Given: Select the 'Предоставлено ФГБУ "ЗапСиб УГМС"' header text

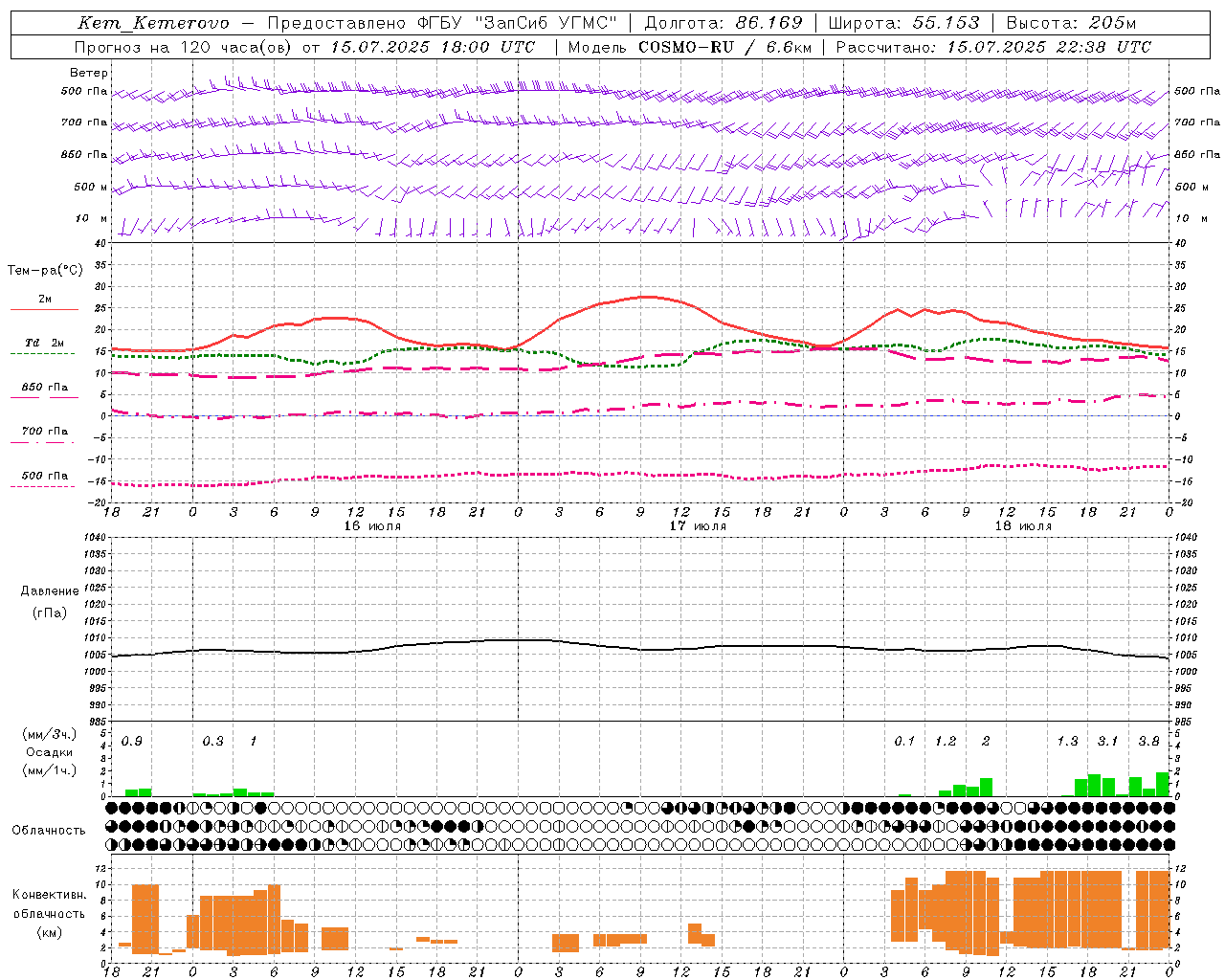Looking at the screenshot, I should tap(442, 24).
